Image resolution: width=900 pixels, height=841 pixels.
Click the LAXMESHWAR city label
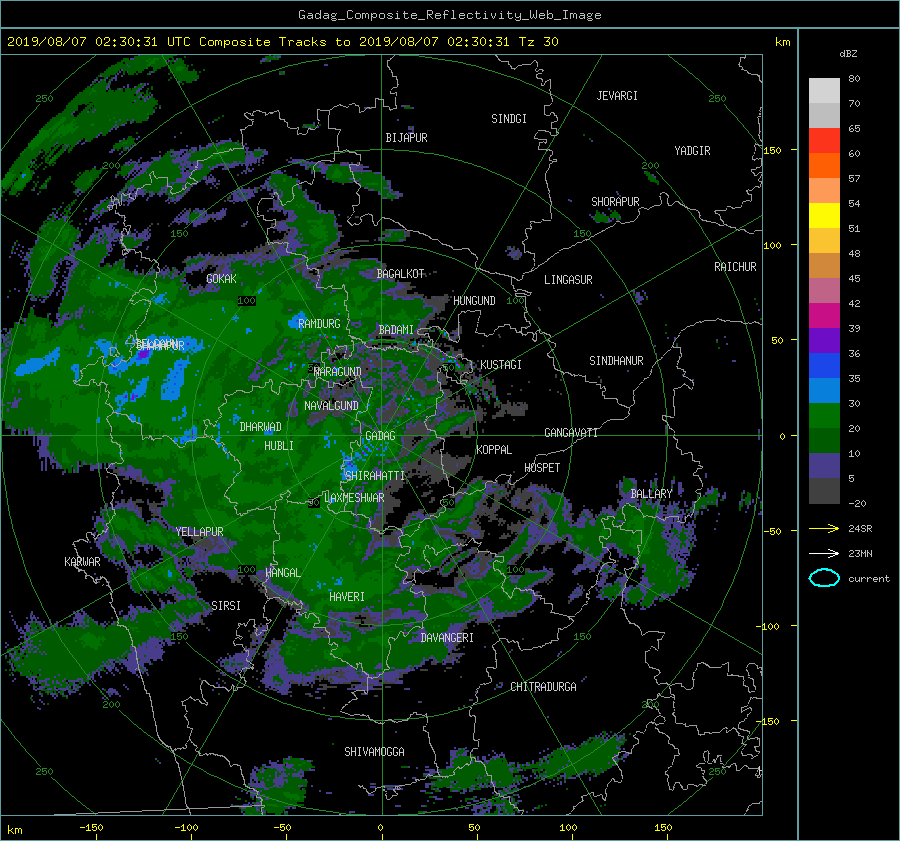pos(354,498)
